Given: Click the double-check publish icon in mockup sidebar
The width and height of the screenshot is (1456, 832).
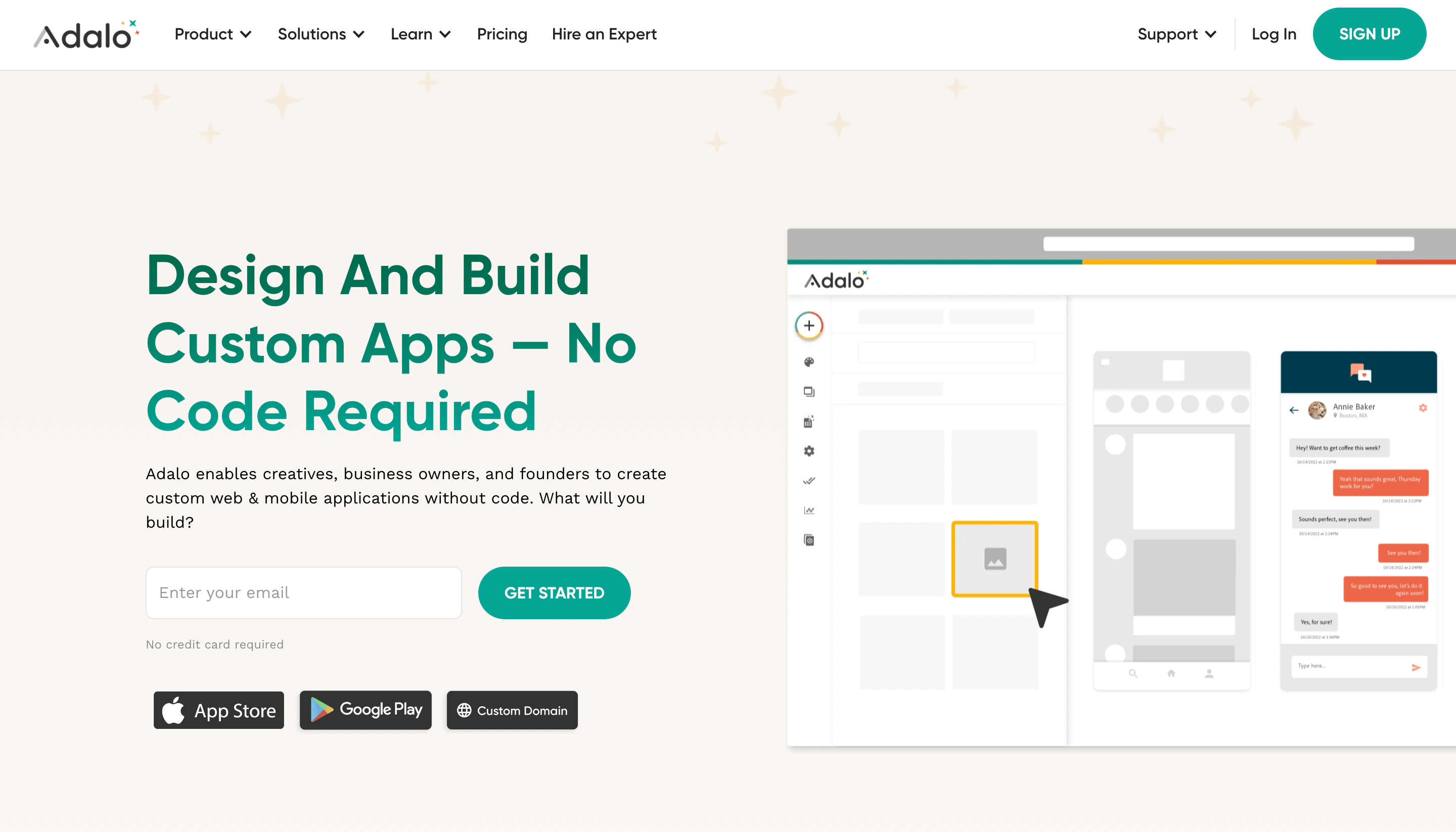Looking at the screenshot, I should [x=809, y=481].
